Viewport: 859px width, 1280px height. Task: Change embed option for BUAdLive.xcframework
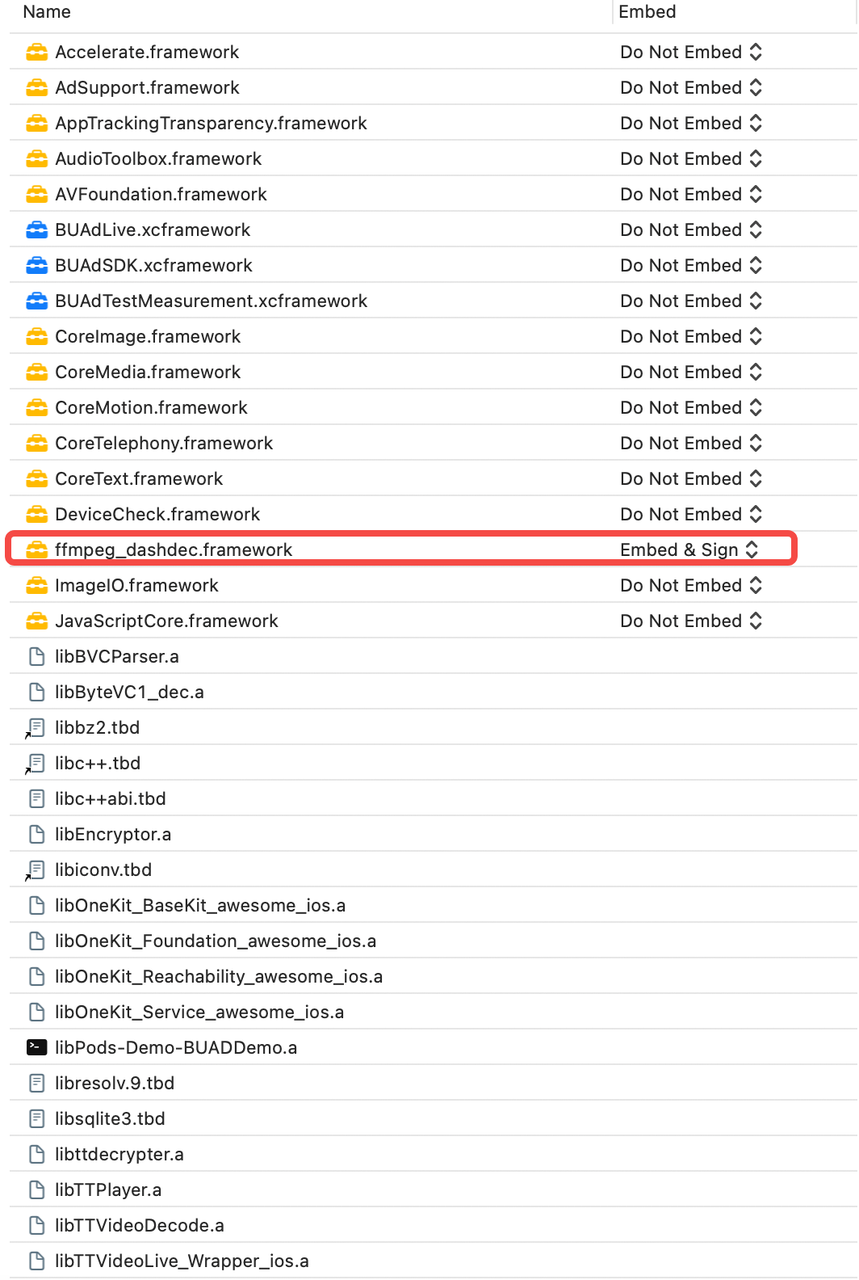pyautogui.click(x=691, y=230)
